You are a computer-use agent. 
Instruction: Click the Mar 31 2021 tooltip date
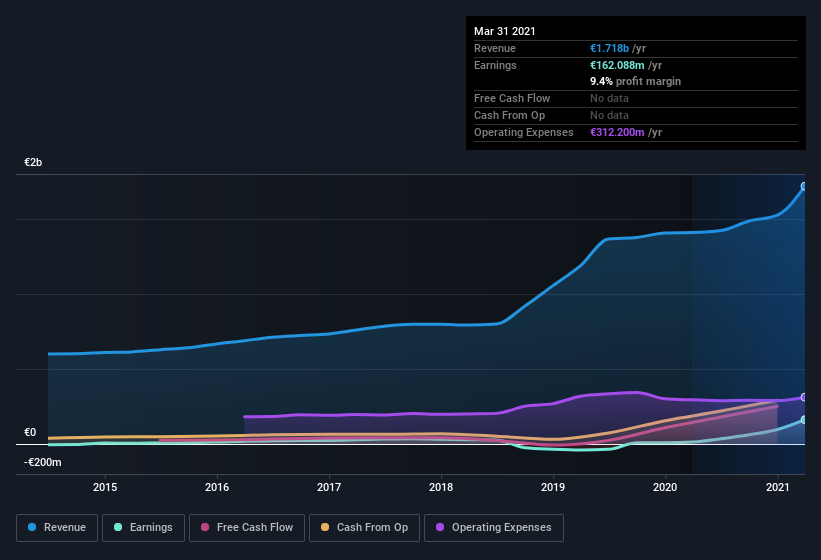(505, 31)
